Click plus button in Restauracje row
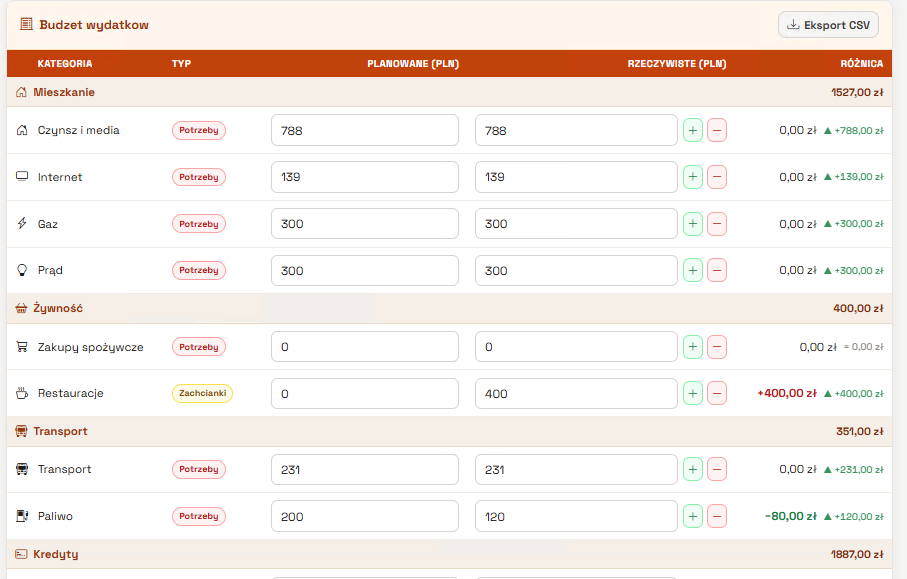Image resolution: width=907 pixels, height=579 pixels. [693, 393]
